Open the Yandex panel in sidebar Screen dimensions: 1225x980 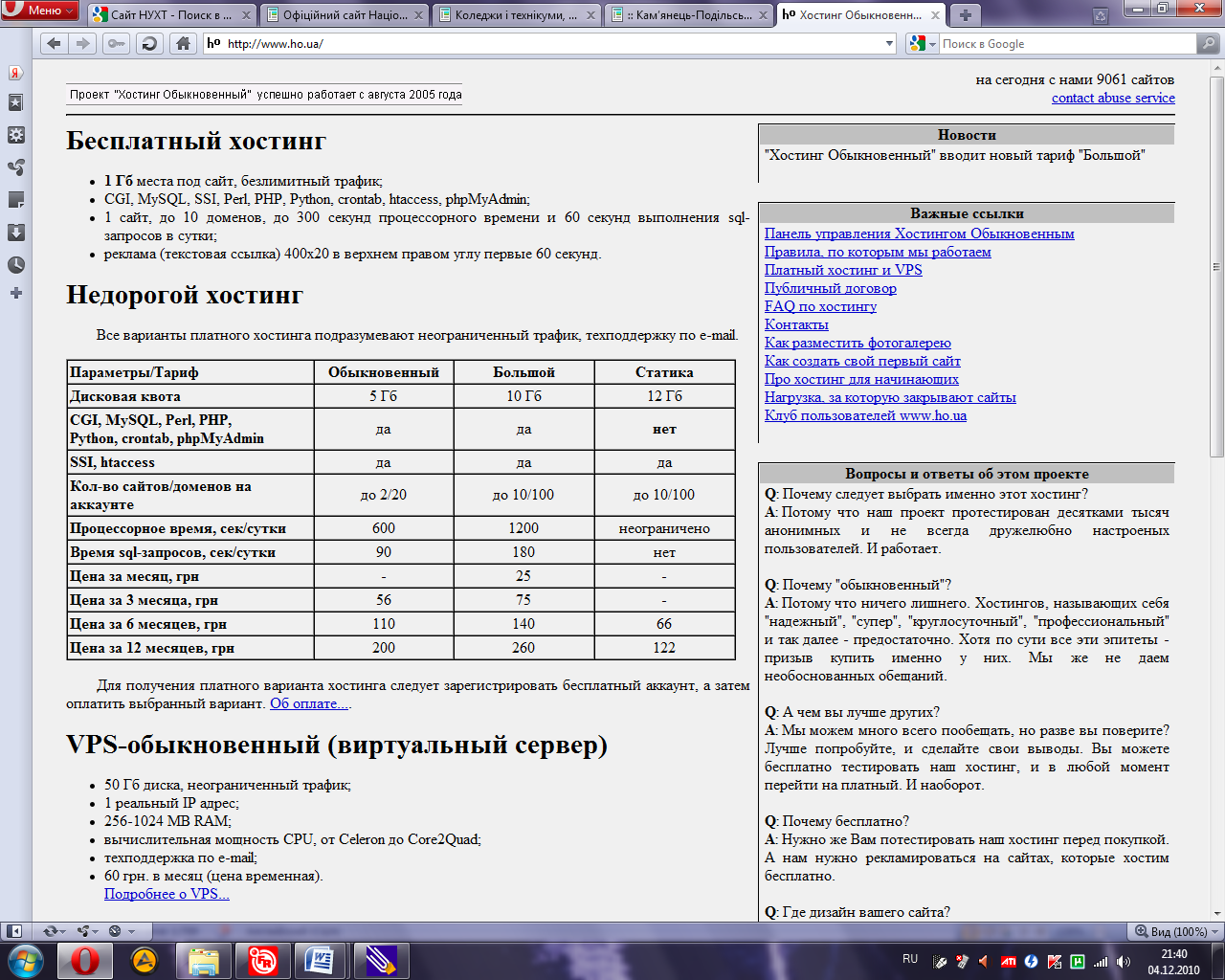pos(15,73)
